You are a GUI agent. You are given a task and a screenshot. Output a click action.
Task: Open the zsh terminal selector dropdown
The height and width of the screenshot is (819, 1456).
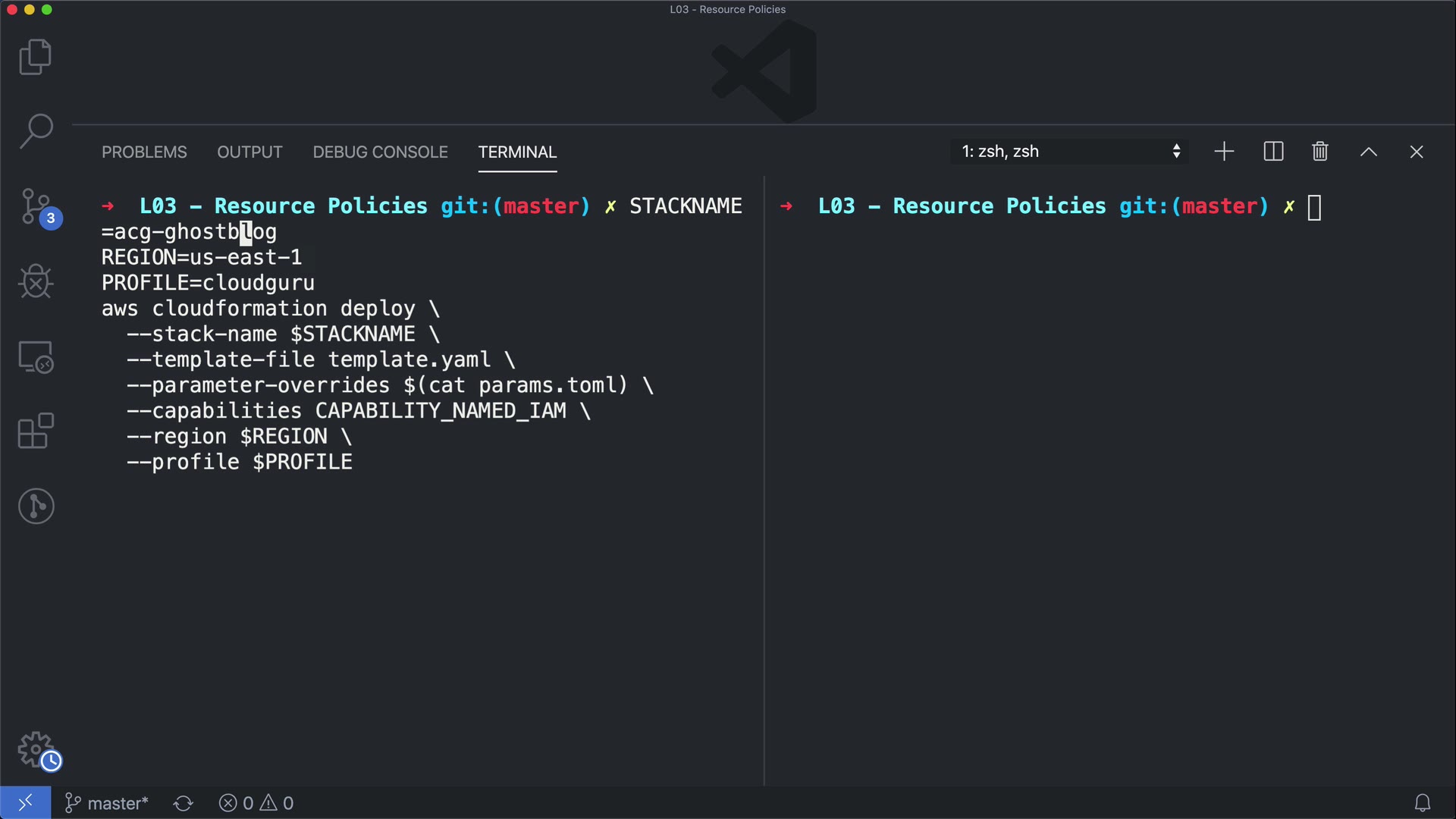pyautogui.click(x=1069, y=152)
